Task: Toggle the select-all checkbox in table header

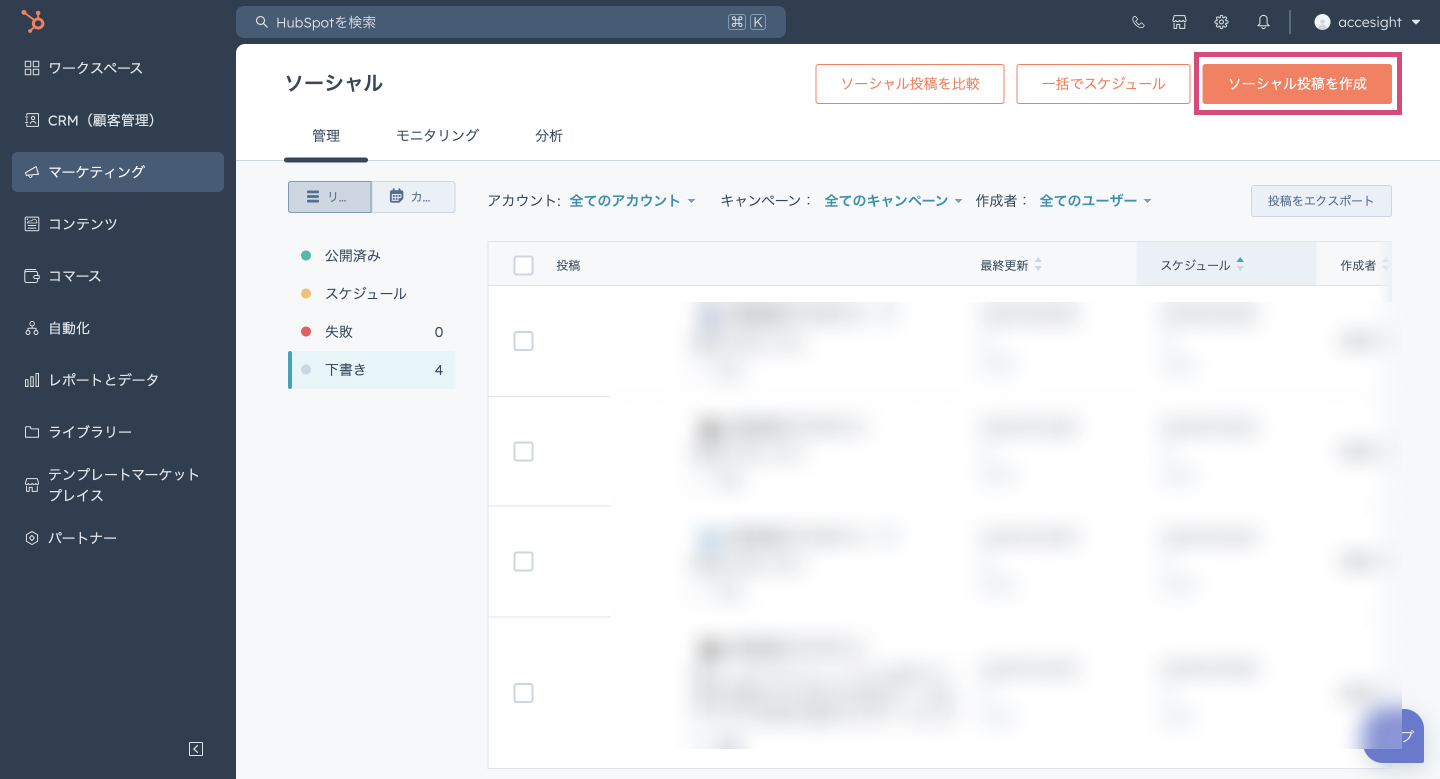Action: click(523, 265)
